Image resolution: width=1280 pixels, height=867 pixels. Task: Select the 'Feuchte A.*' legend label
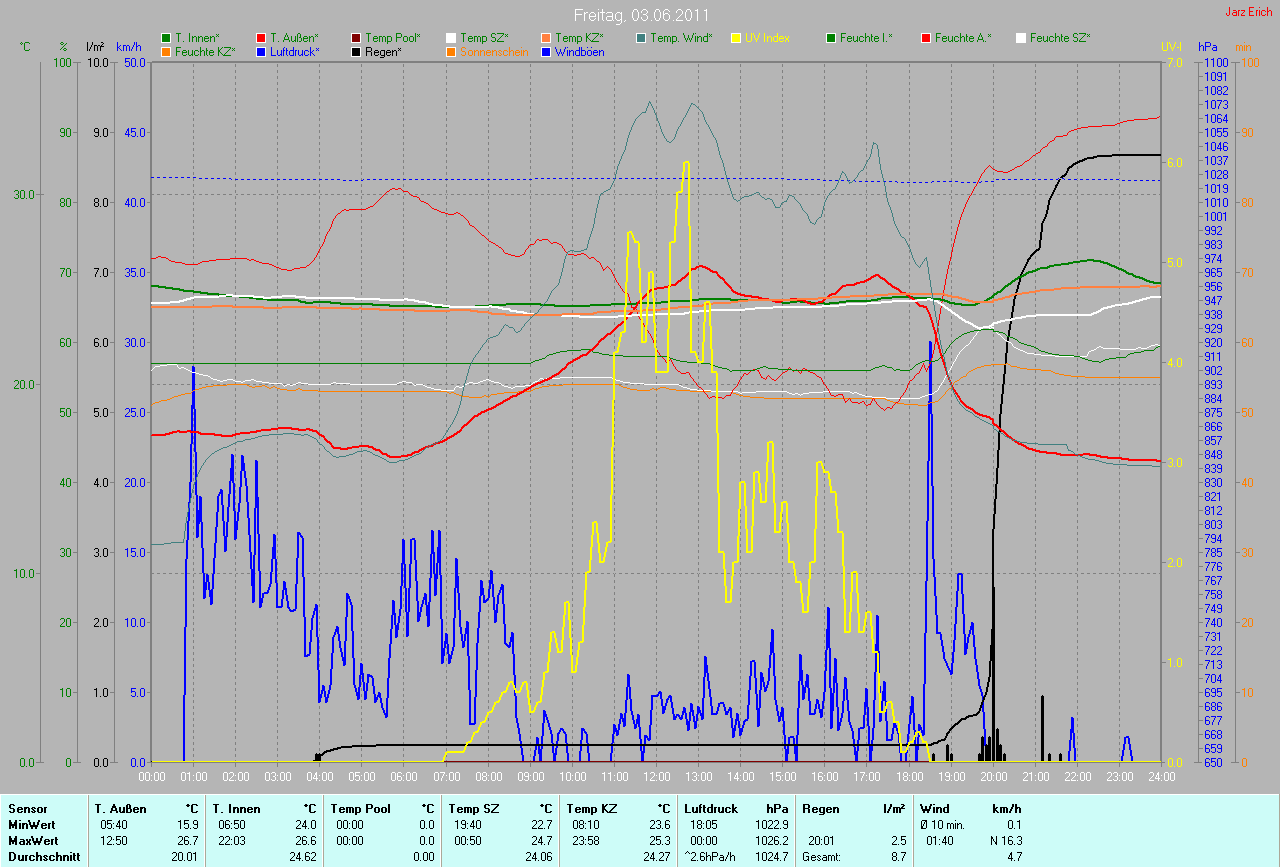[x=963, y=38]
